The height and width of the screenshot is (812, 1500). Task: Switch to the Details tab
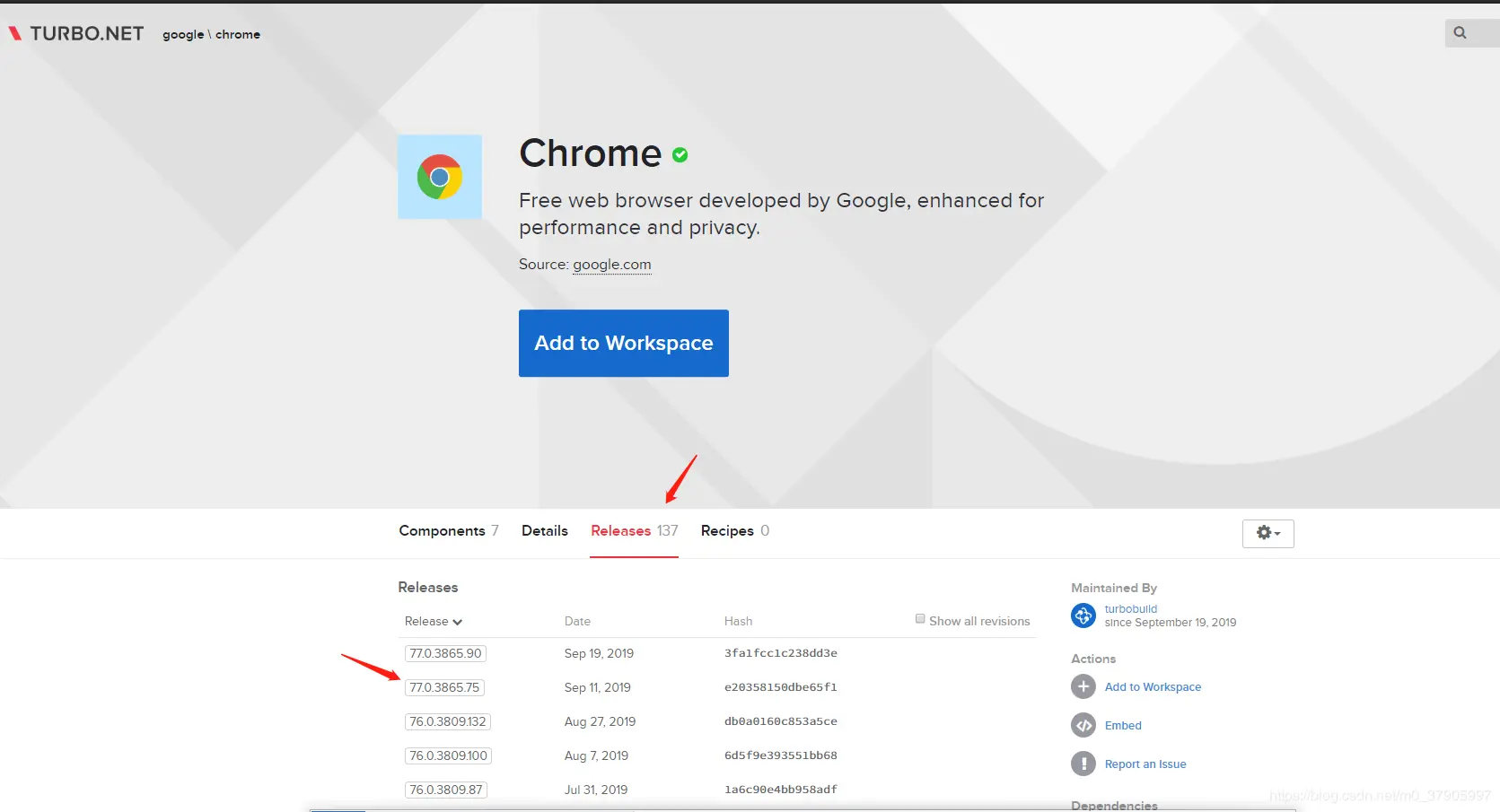tap(545, 531)
